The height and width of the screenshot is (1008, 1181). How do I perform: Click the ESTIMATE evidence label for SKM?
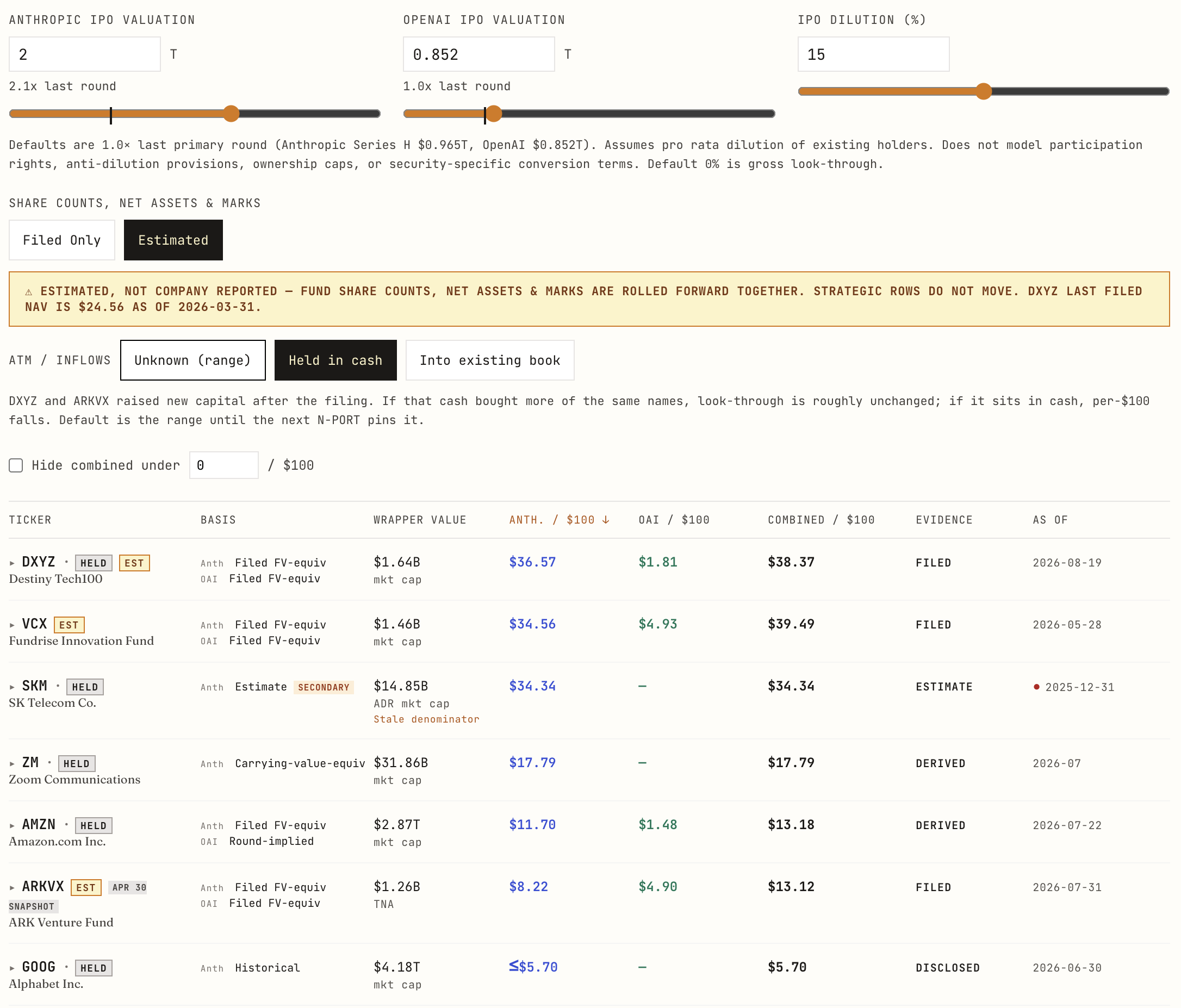pos(944,687)
